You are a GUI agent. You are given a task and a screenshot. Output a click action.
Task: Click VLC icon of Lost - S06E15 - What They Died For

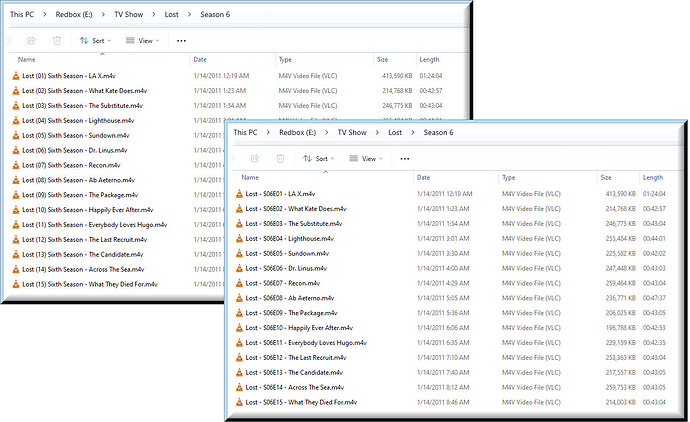(x=239, y=402)
